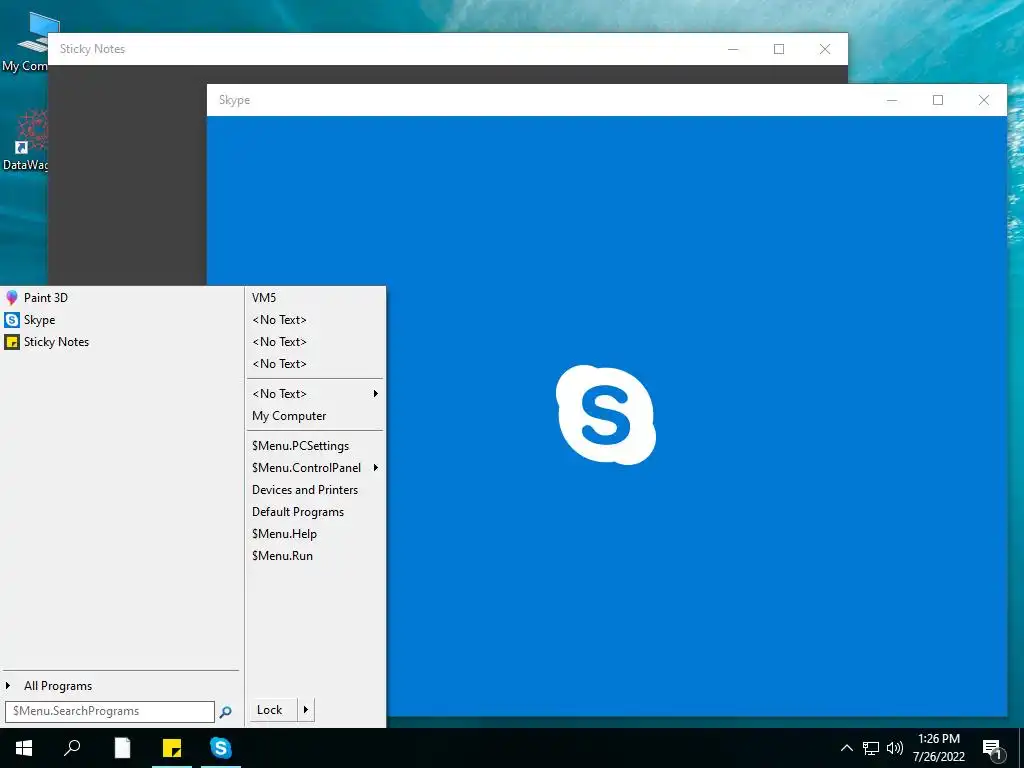
Task: Open $Menu.PCSettings entry
Action: point(315,446)
